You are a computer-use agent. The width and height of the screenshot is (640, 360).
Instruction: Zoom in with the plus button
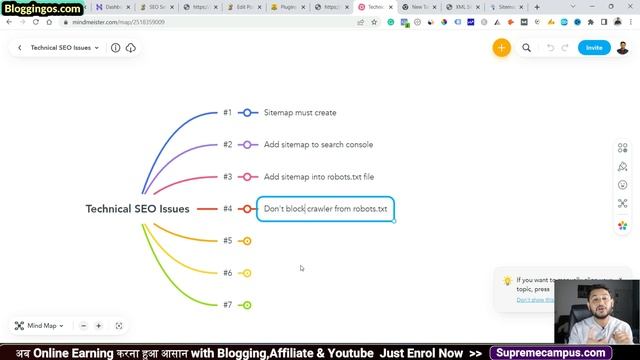pyautogui.click(x=98, y=326)
